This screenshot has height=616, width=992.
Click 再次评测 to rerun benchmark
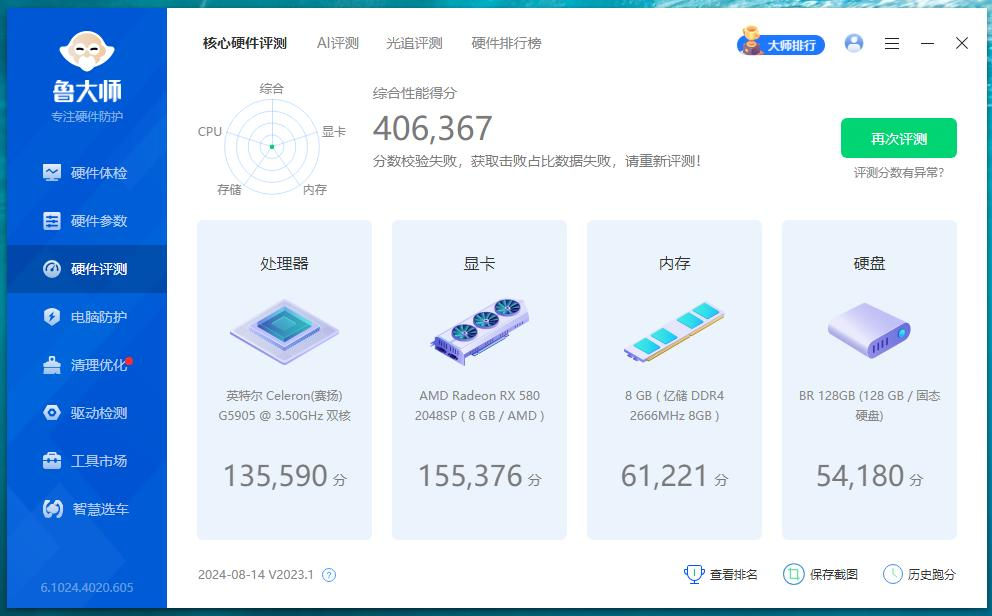(x=898, y=138)
